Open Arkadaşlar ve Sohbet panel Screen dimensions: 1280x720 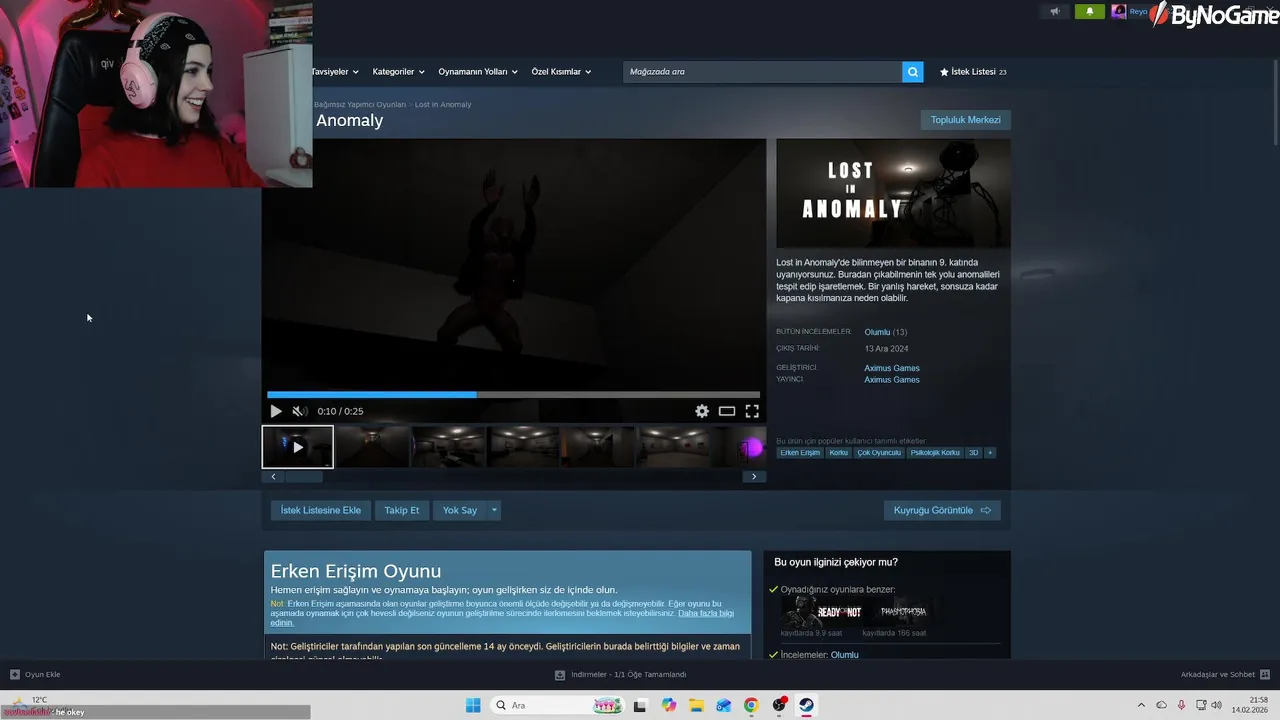pos(1225,675)
